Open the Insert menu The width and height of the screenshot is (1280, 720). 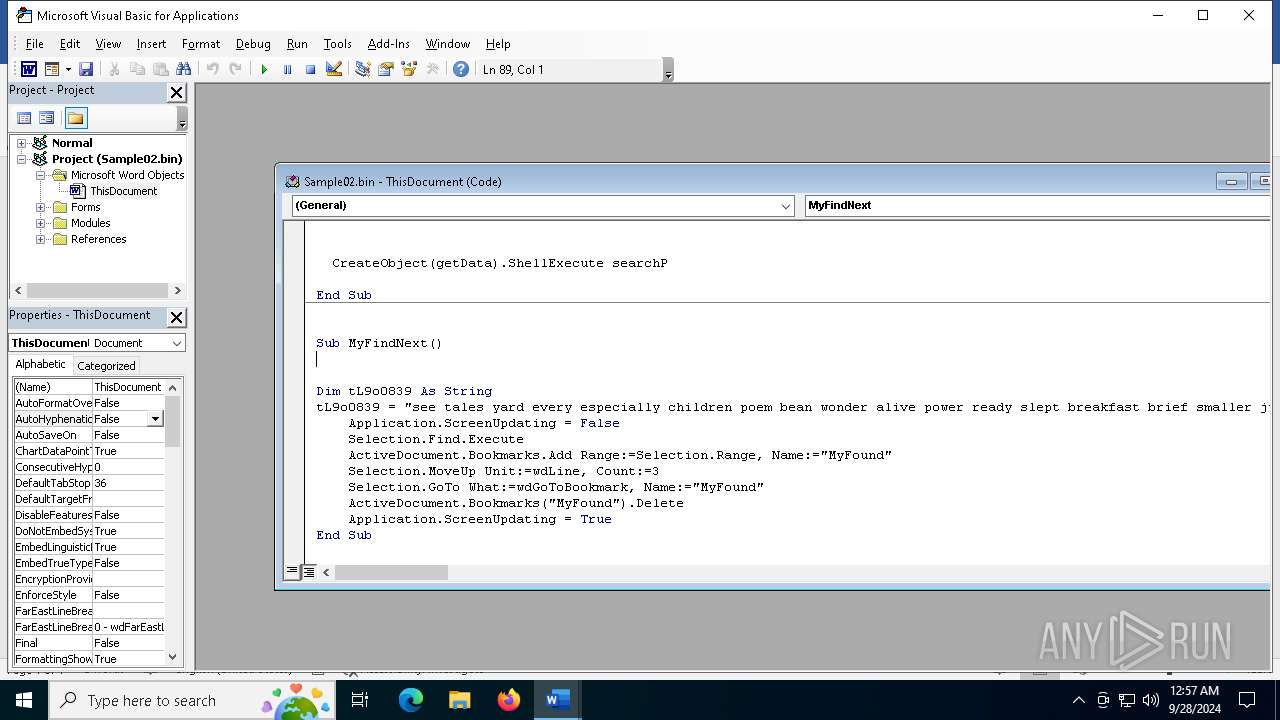pos(151,44)
